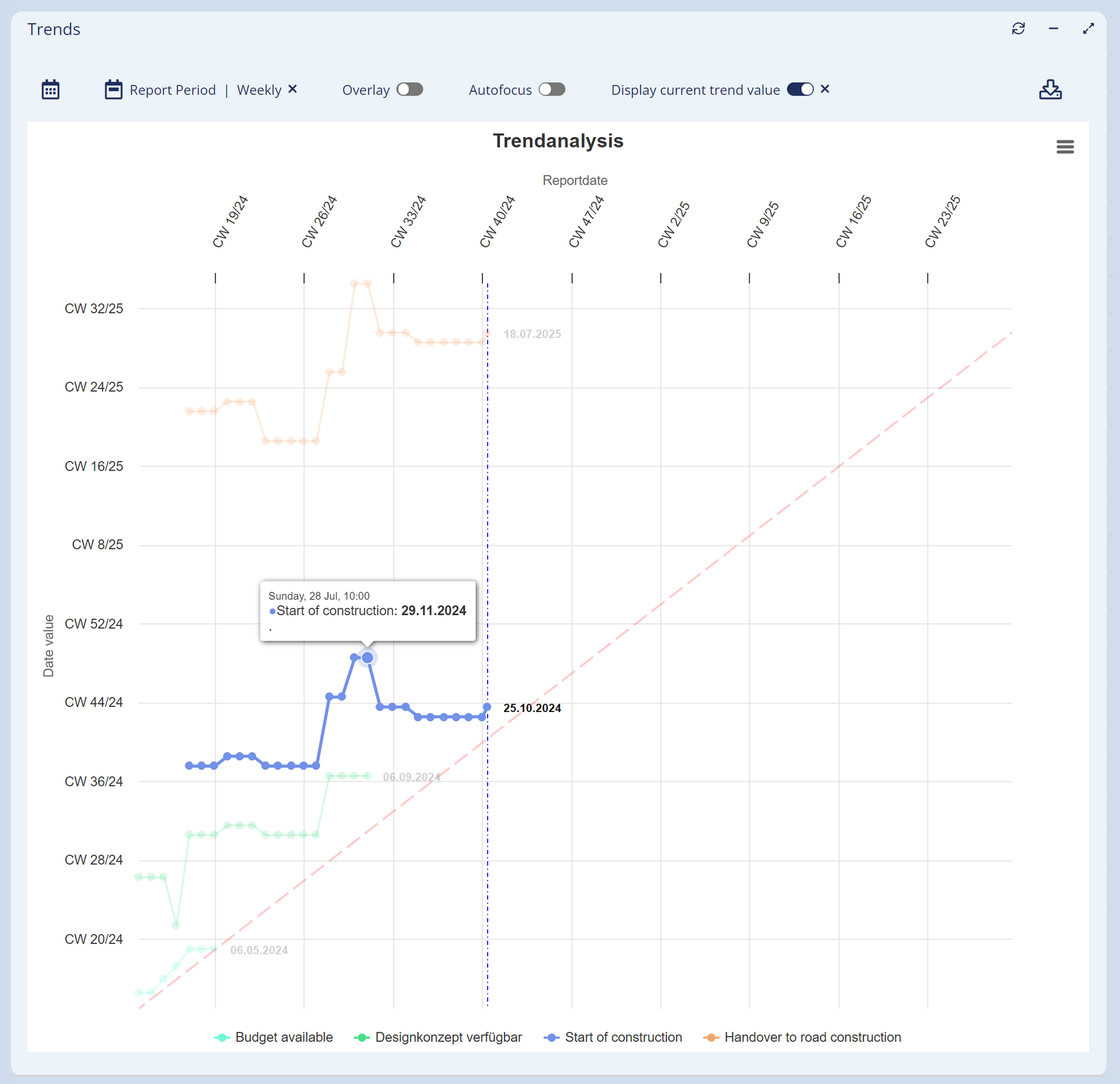Click the refresh icon in Trends header
The image size is (1120, 1084).
coord(1018,29)
